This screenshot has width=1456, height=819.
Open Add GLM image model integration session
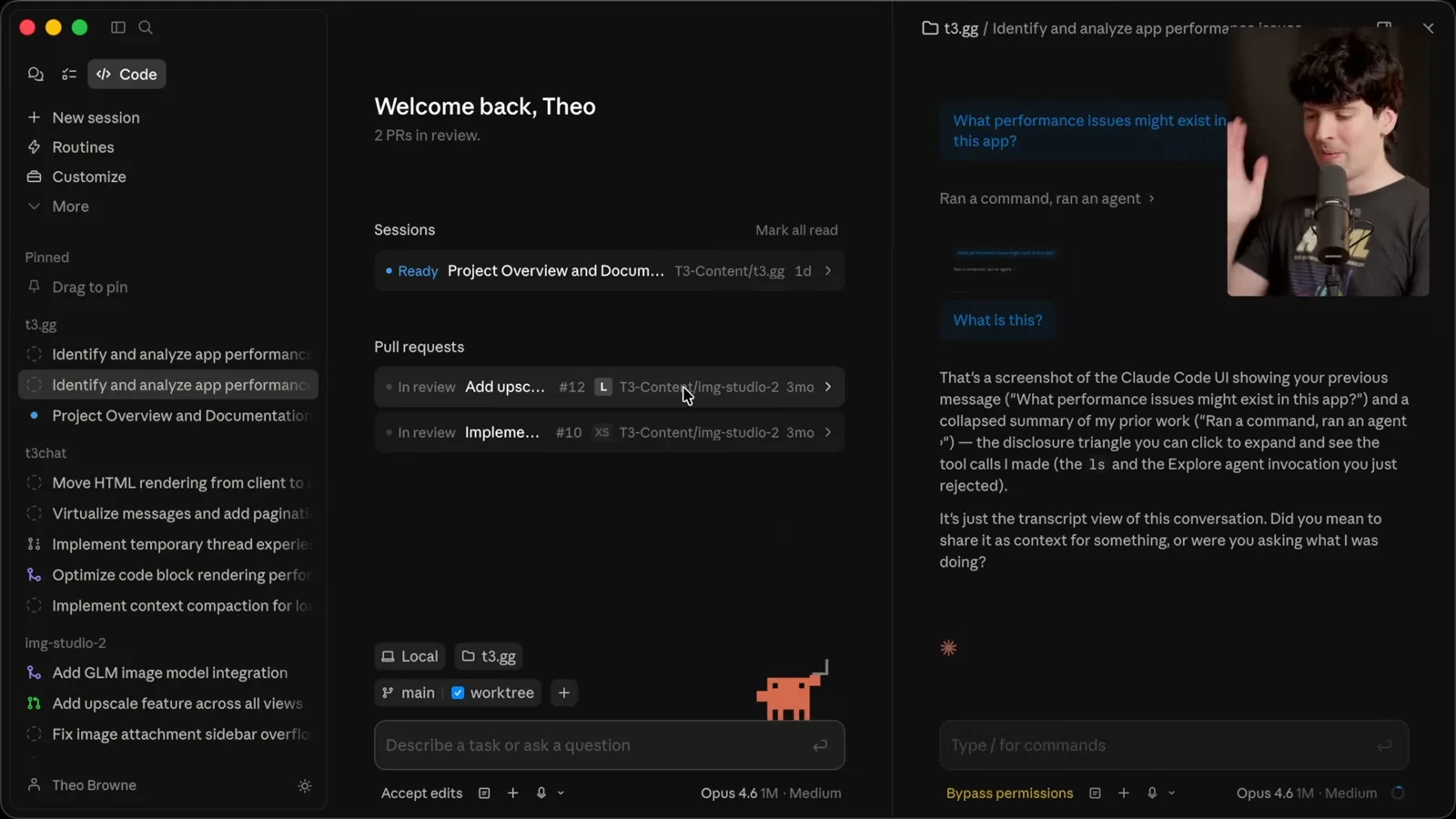168,672
